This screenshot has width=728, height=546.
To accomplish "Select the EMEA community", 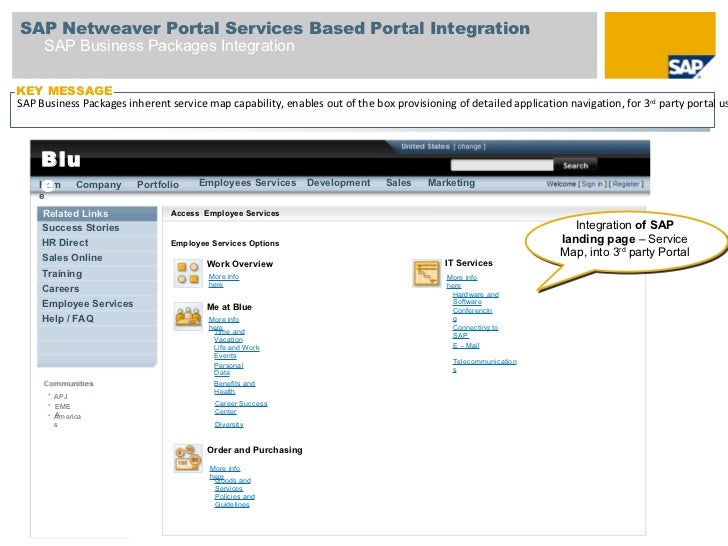I will coord(62,409).
